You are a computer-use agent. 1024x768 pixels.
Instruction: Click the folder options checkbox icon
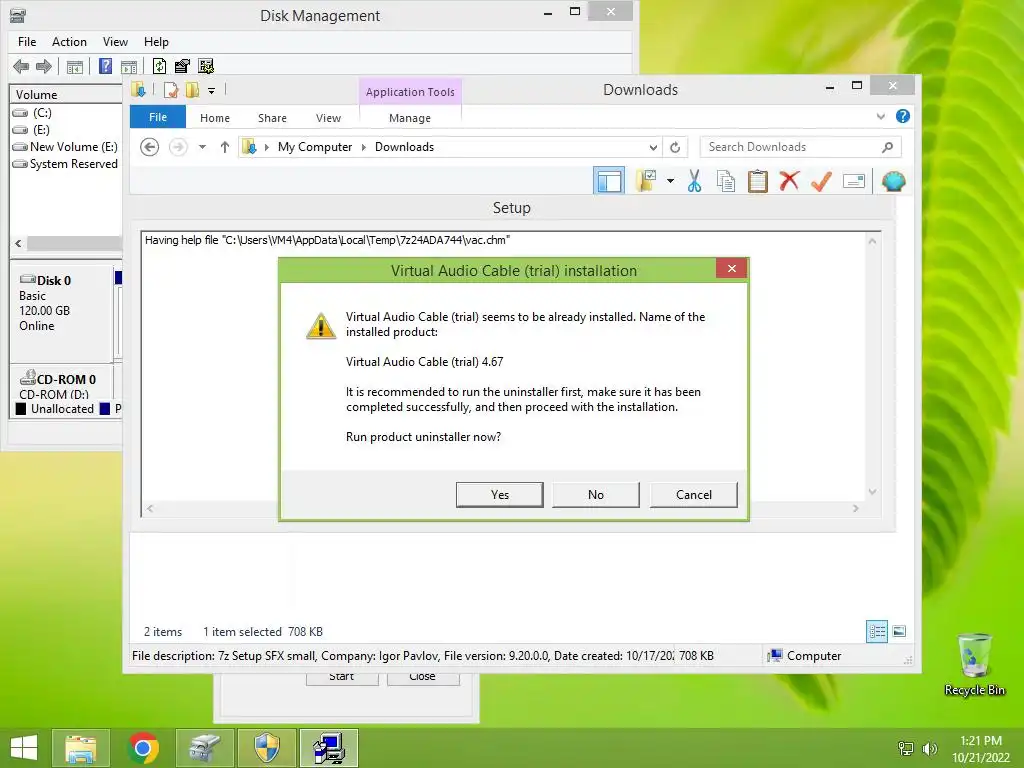point(646,181)
